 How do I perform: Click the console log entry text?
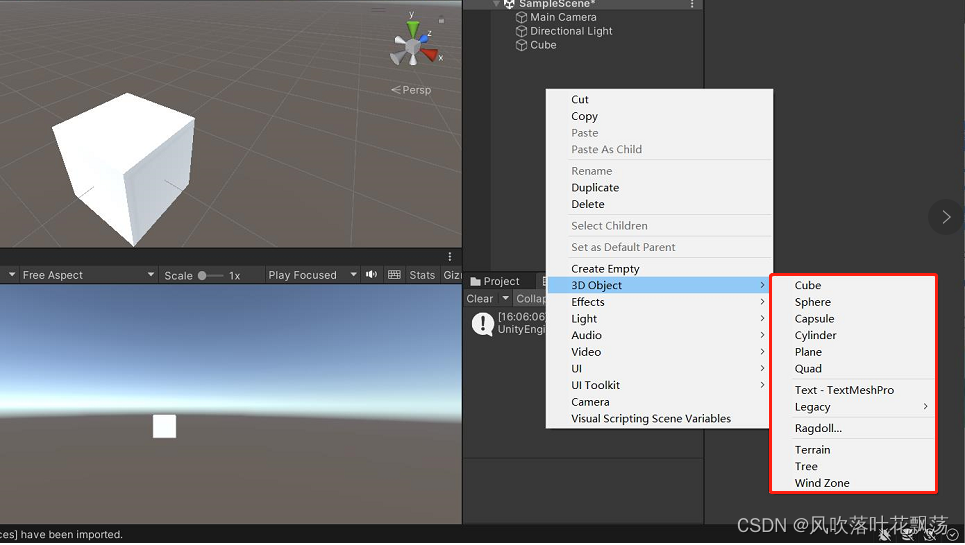521,323
